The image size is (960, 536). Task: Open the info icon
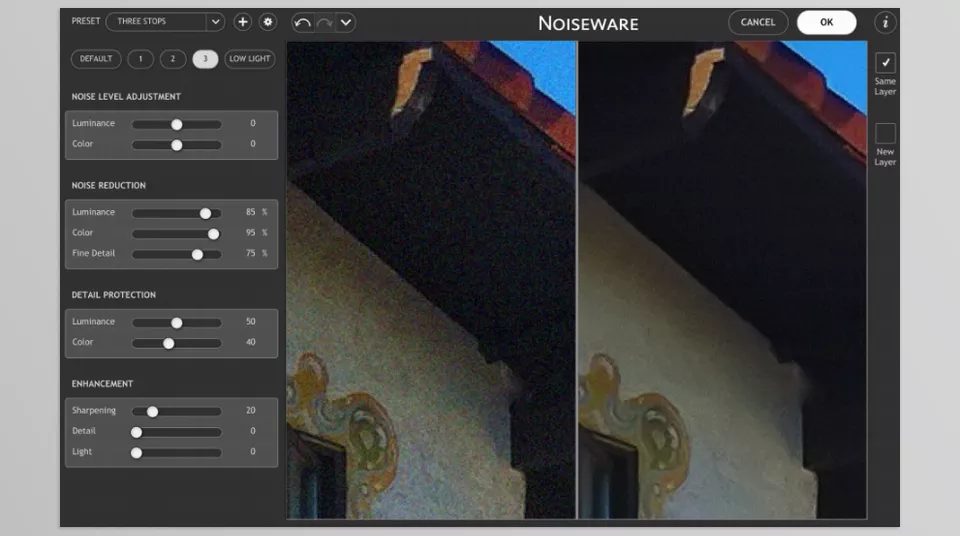[885, 23]
